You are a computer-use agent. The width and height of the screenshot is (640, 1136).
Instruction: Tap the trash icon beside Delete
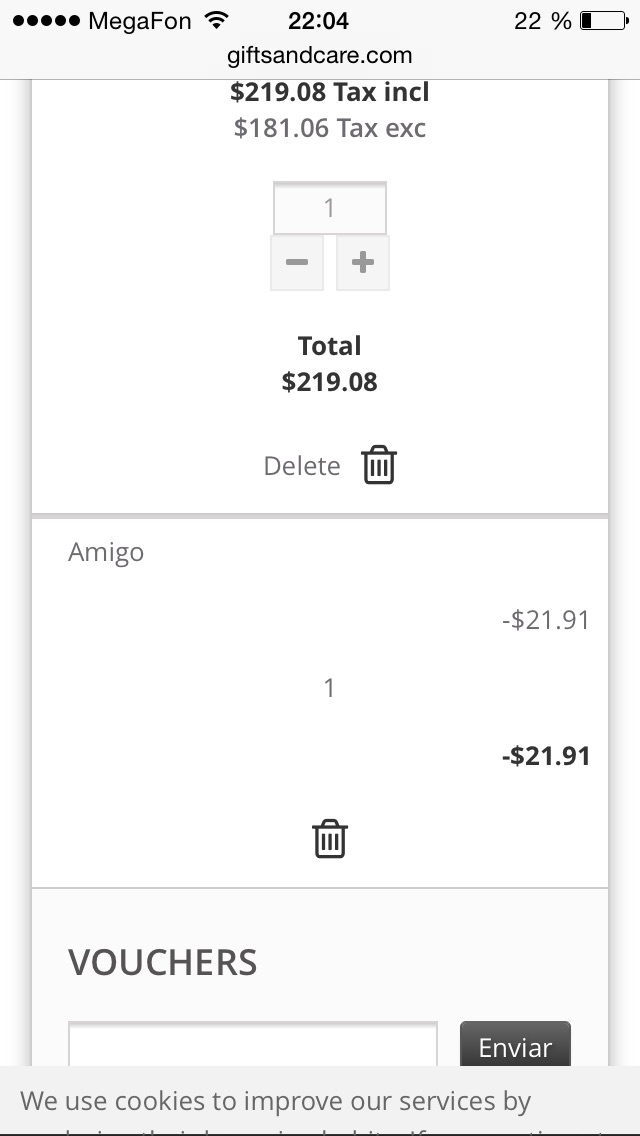click(379, 466)
